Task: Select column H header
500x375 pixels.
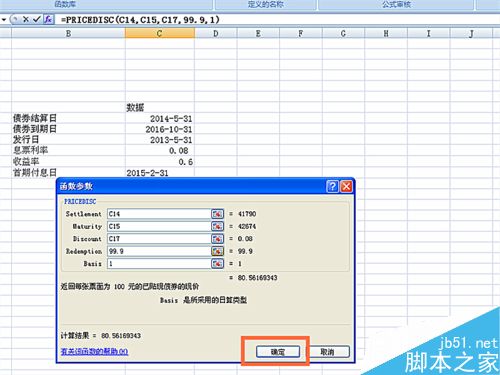Action: (x=386, y=33)
